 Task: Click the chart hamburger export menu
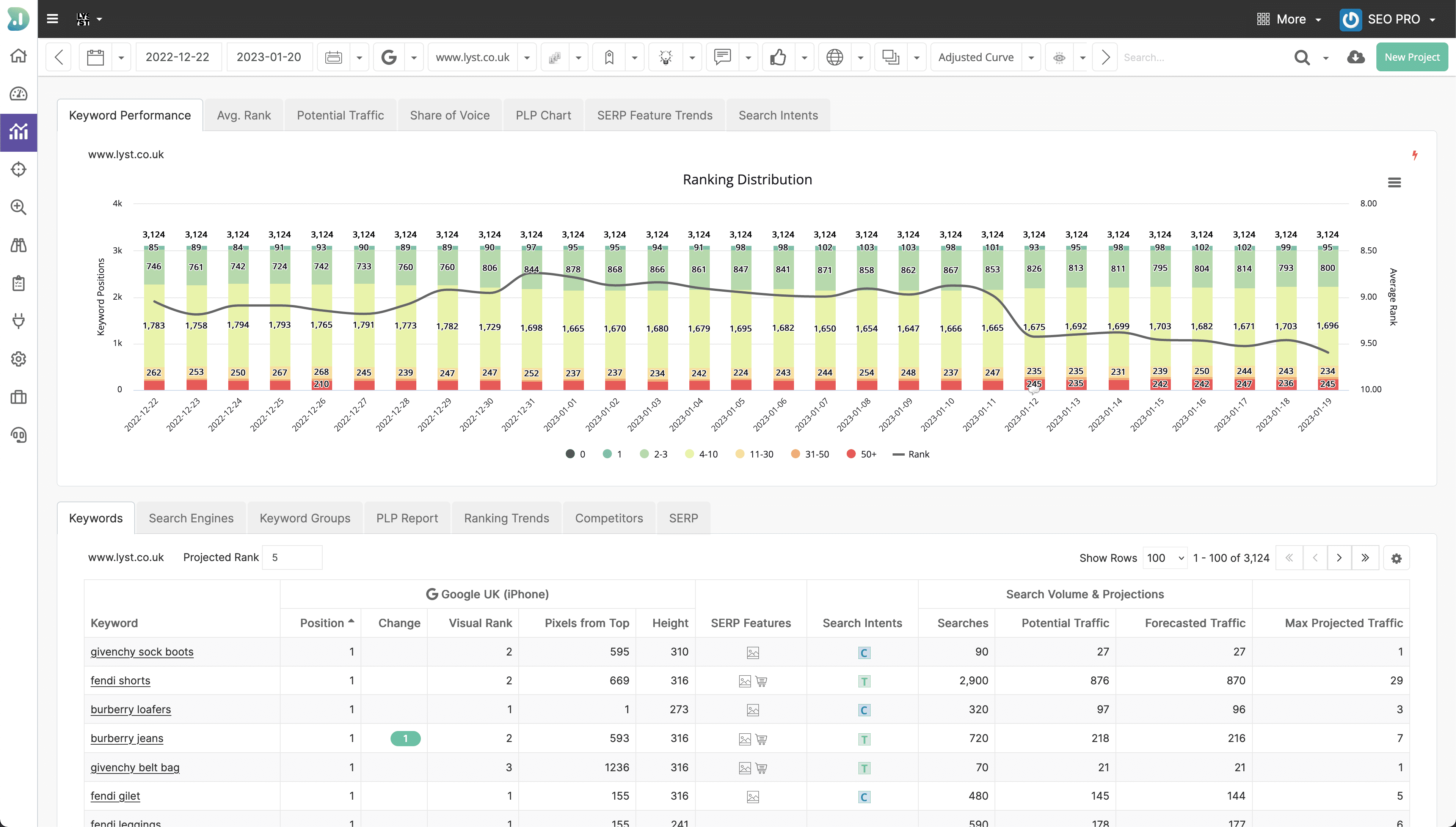1394,182
